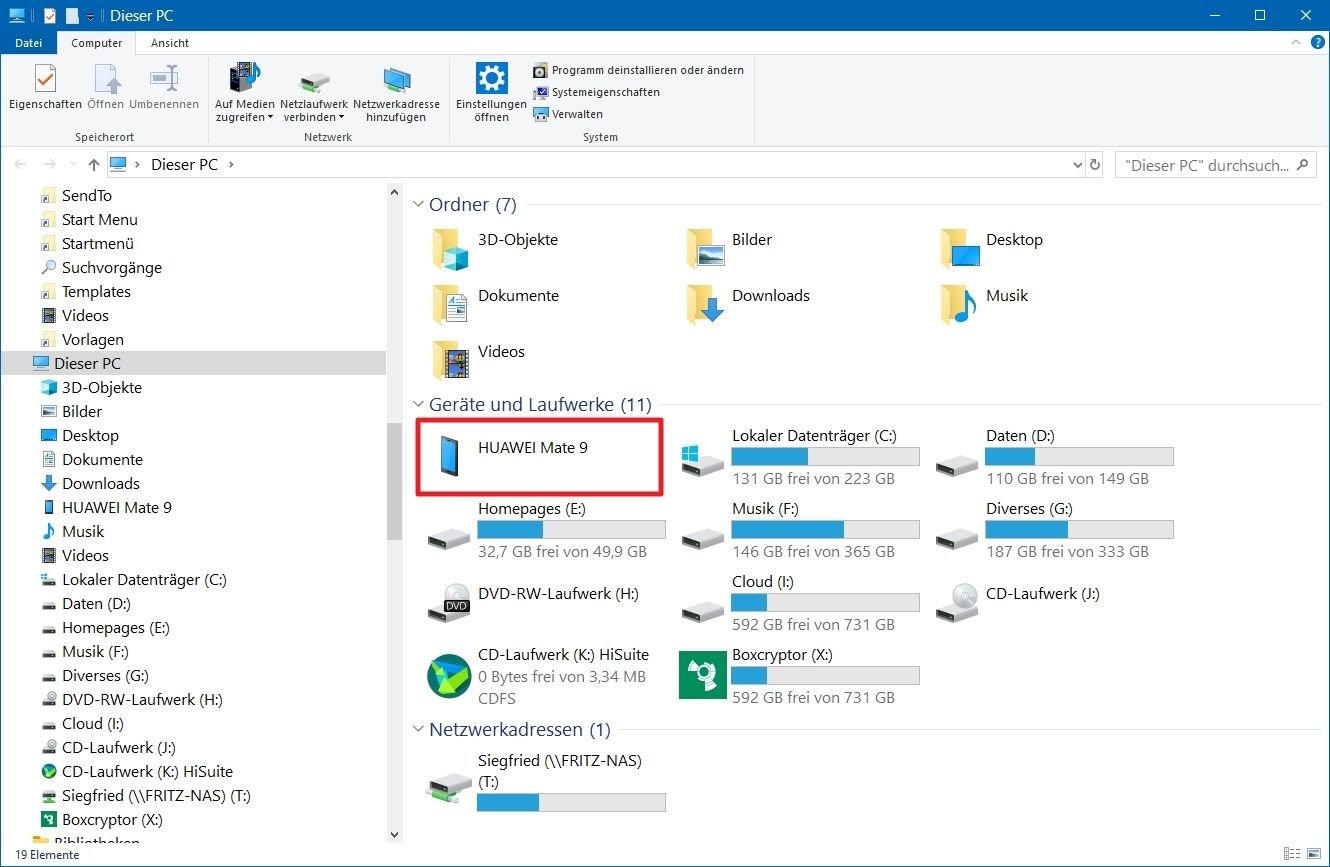1330x867 pixels.
Task: Select the Musik folder in main pane
Action: pos(984,304)
